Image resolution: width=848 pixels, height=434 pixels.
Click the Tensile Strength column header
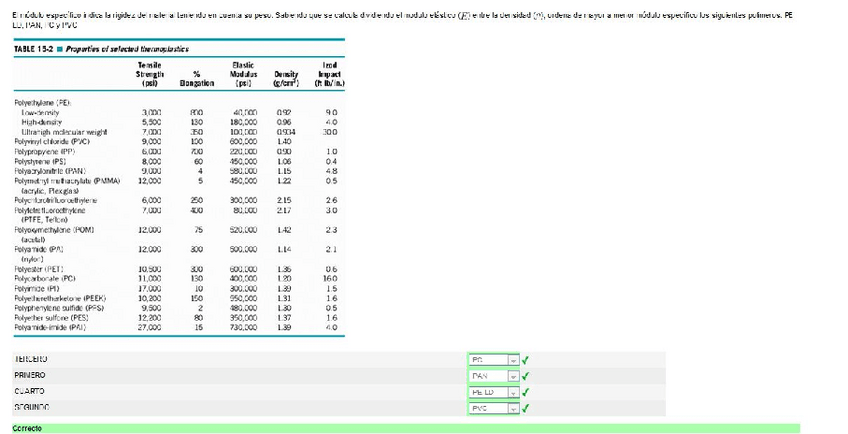[x=151, y=73]
